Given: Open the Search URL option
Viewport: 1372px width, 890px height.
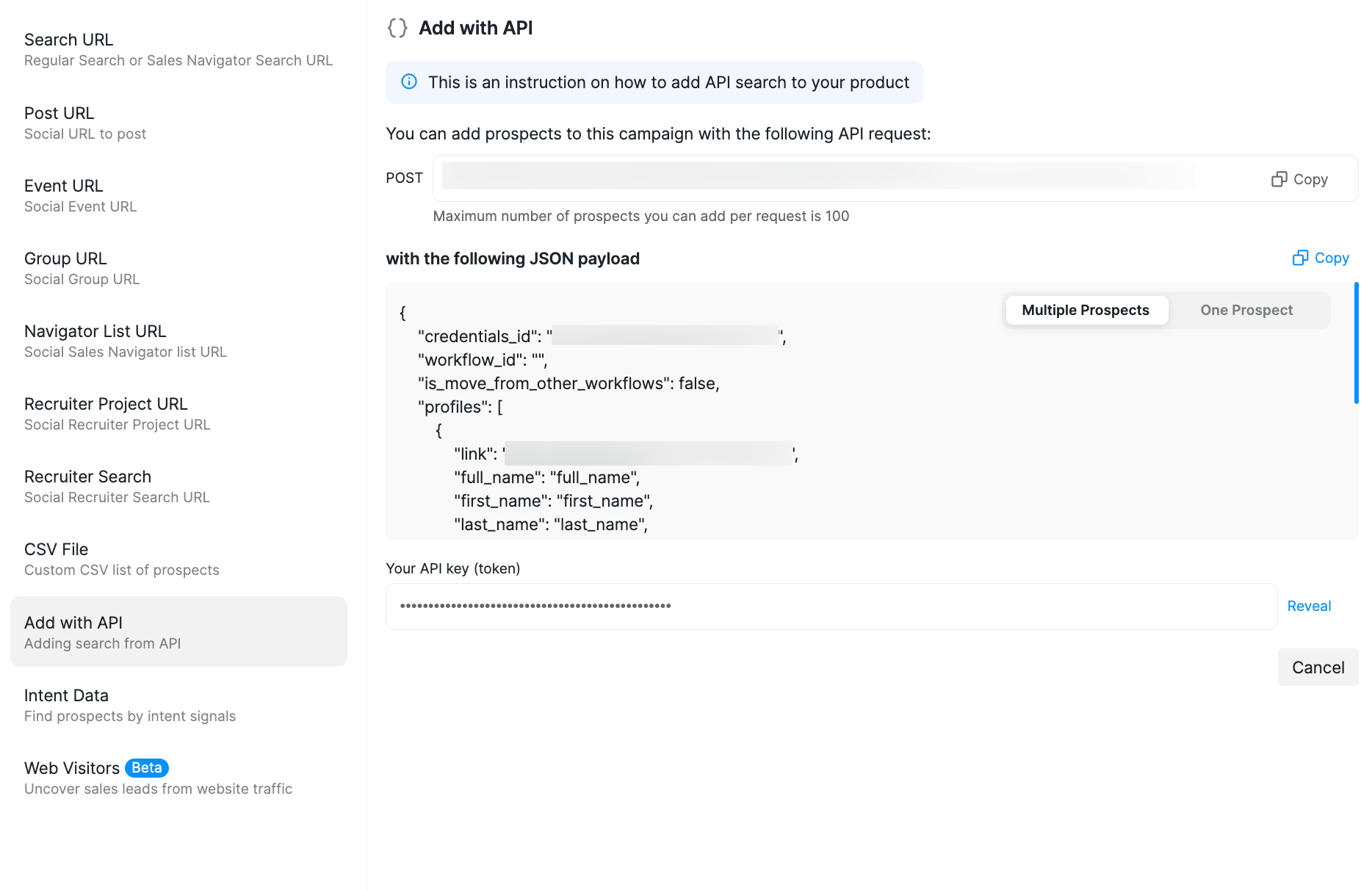Looking at the screenshot, I should pyautogui.click(x=178, y=49).
